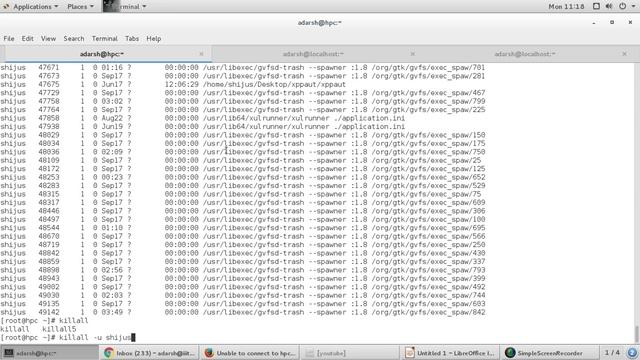Click the SimpleScreenRecorder icon in taskbar

point(510,353)
